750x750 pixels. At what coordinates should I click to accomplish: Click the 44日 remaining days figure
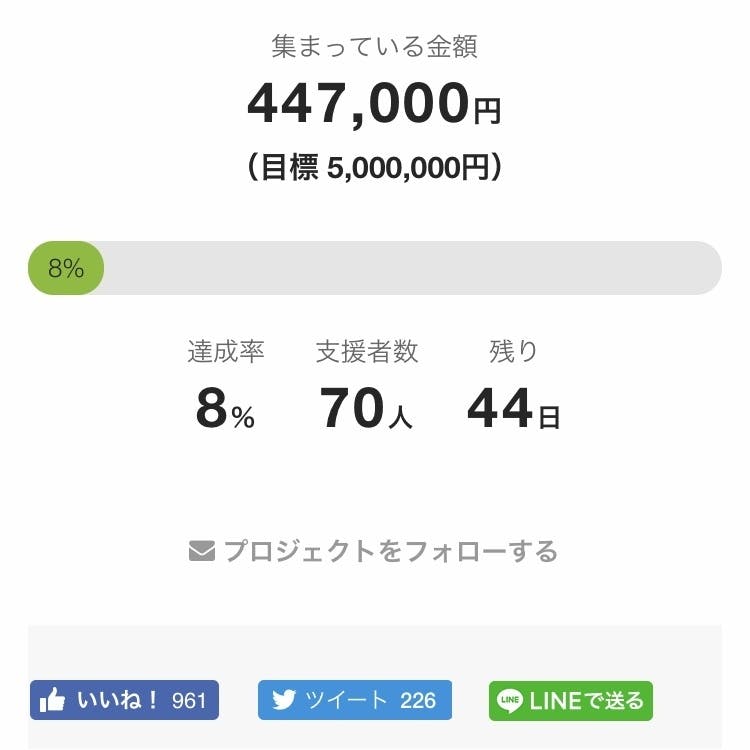point(513,409)
